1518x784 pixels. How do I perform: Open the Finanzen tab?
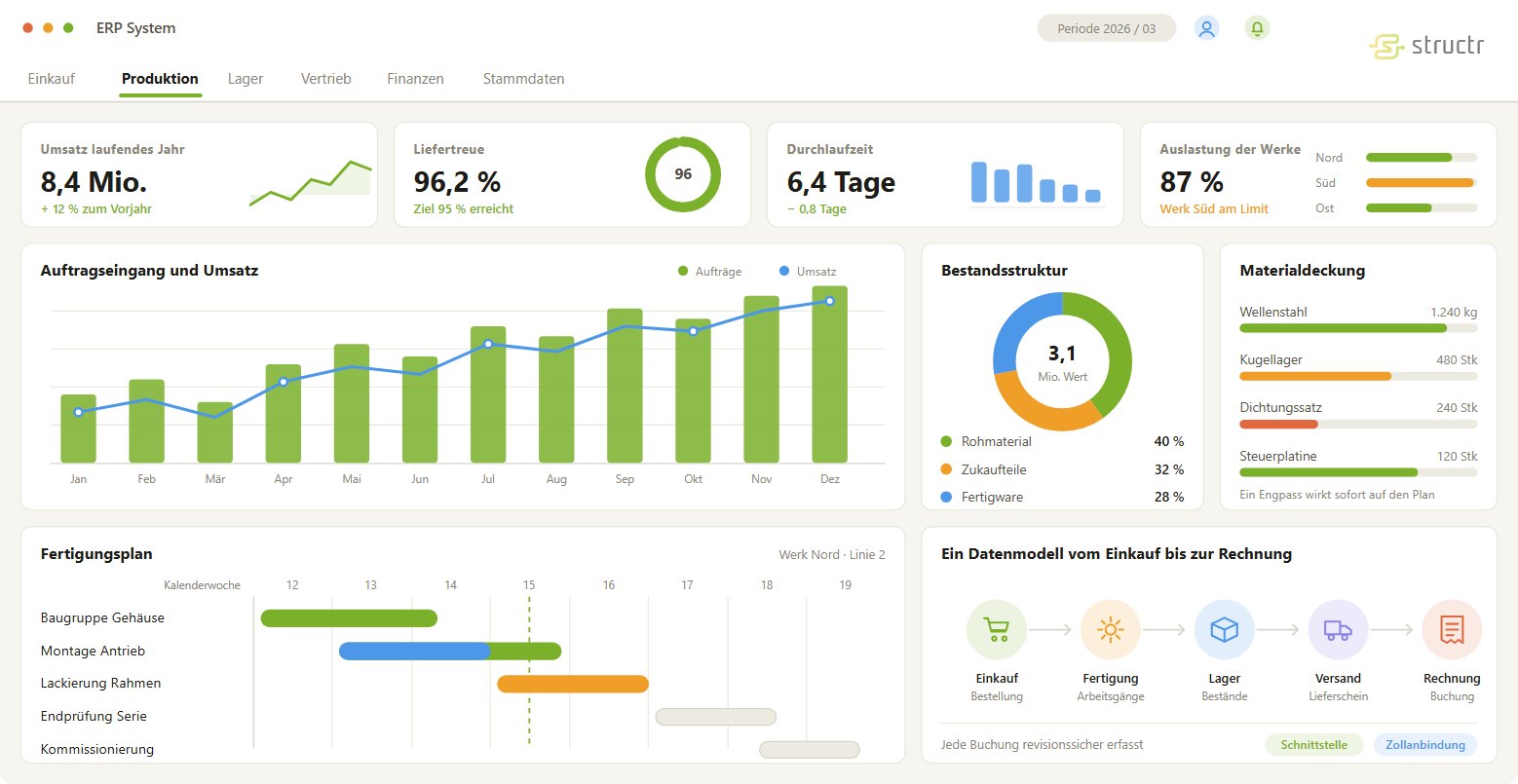pyautogui.click(x=415, y=79)
